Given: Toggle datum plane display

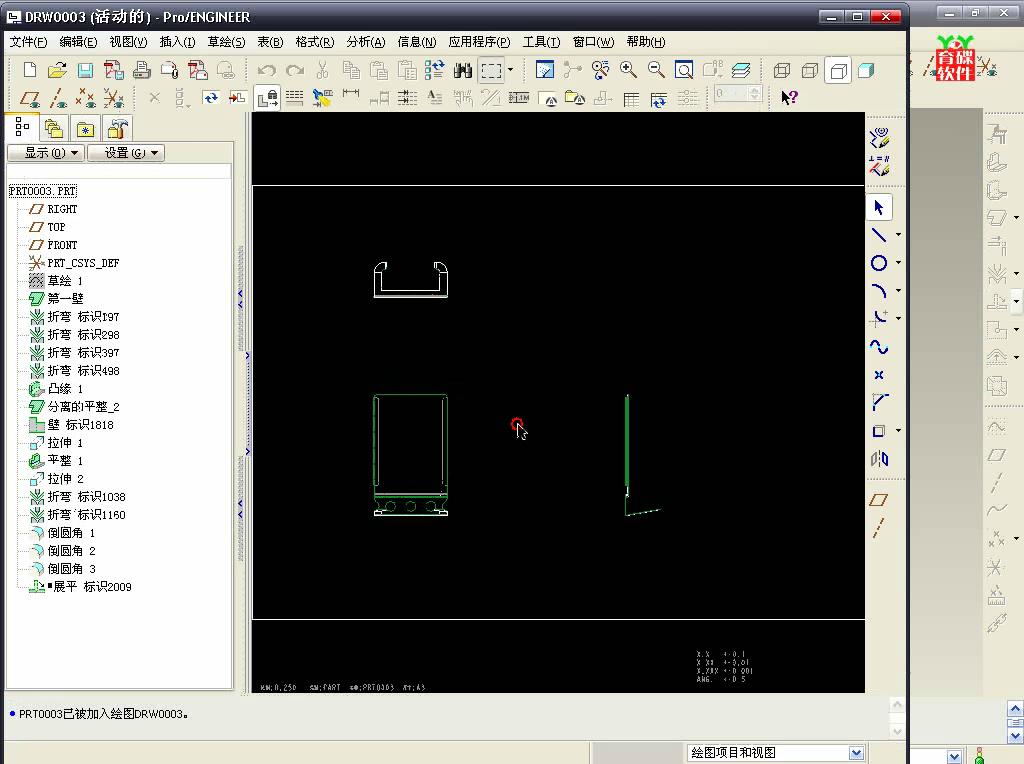Looking at the screenshot, I should 30,99.
